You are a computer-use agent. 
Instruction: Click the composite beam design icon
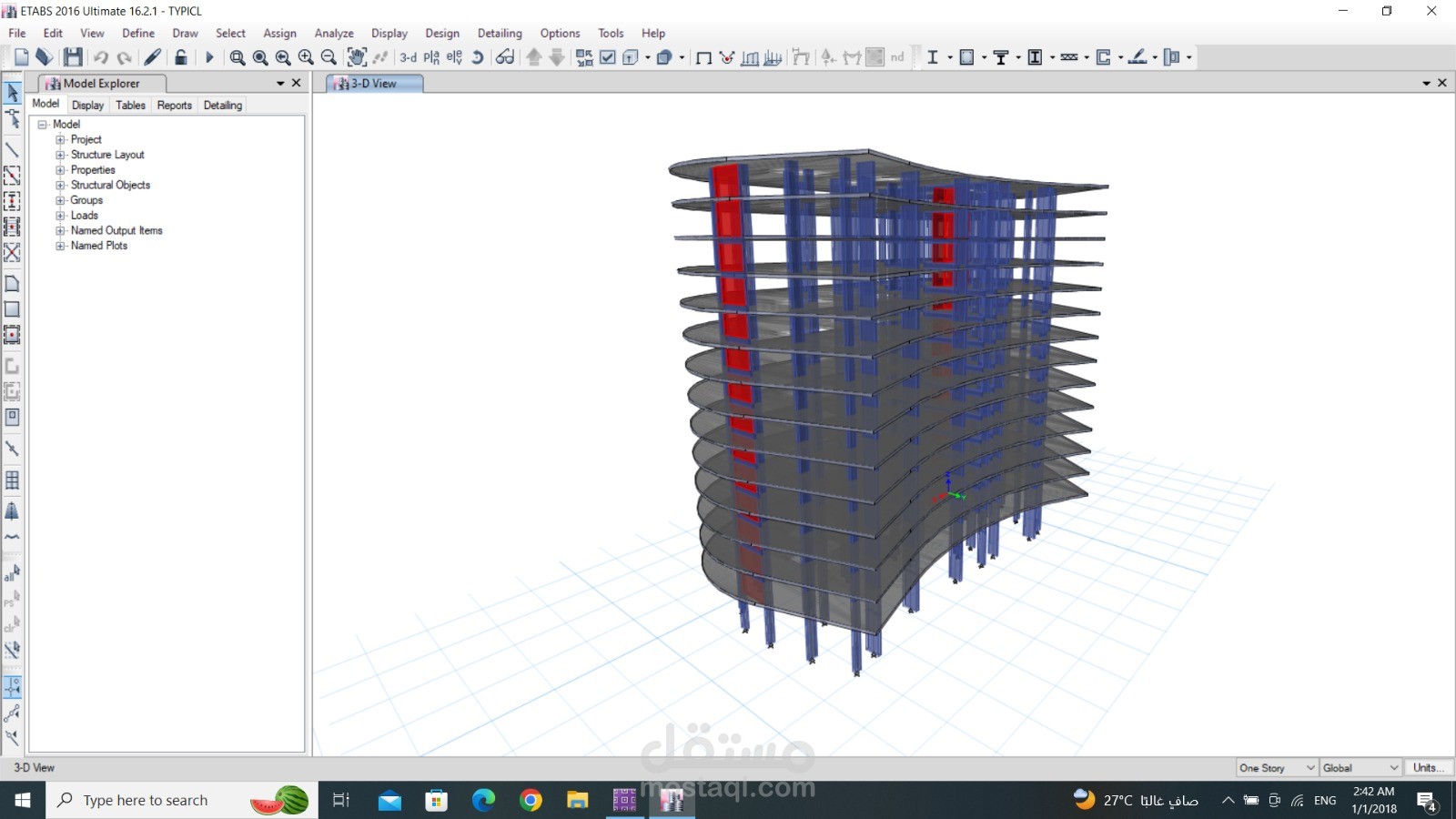click(1001, 57)
